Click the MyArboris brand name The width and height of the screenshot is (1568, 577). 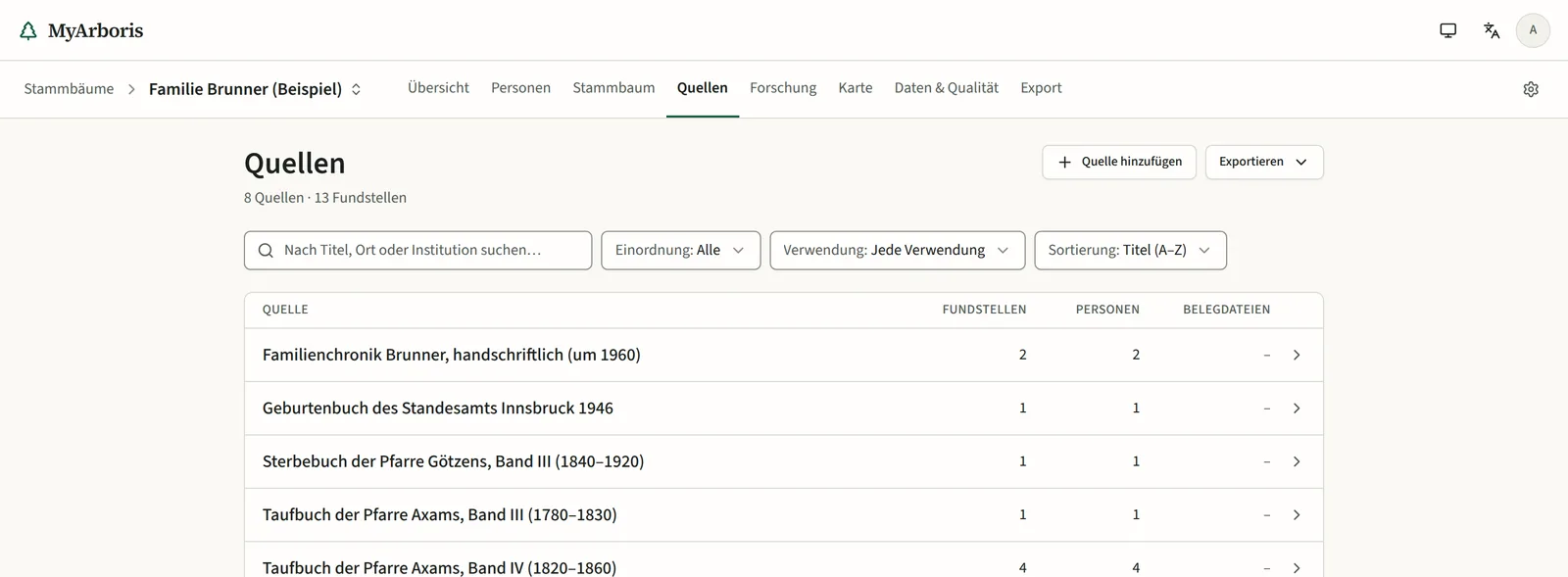click(95, 30)
